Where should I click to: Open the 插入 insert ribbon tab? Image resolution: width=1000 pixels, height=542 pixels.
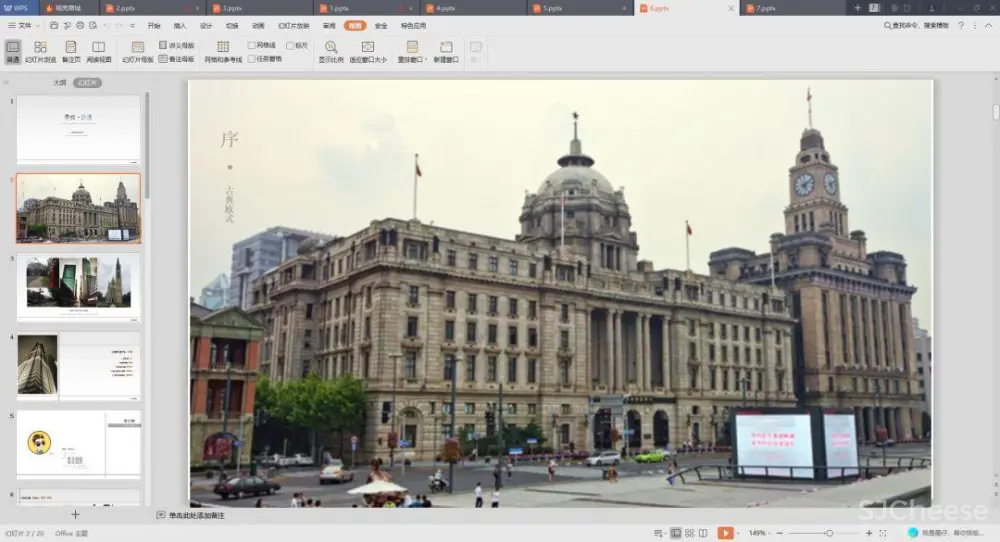[180, 25]
